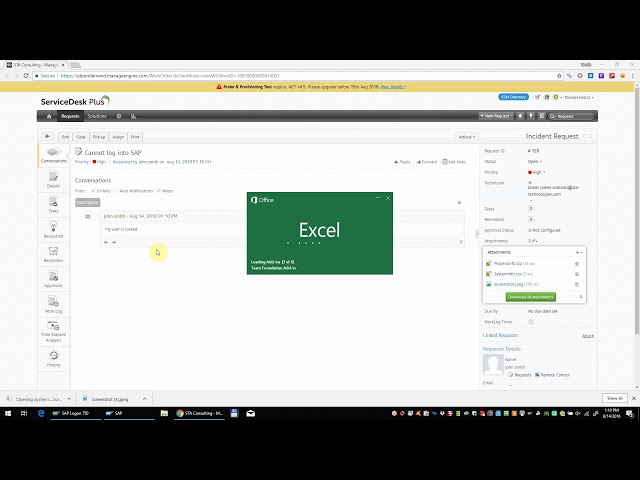The height and width of the screenshot is (480, 640).
Task: Open the admin gear icon in navbar
Action: [x=119, y=116]
